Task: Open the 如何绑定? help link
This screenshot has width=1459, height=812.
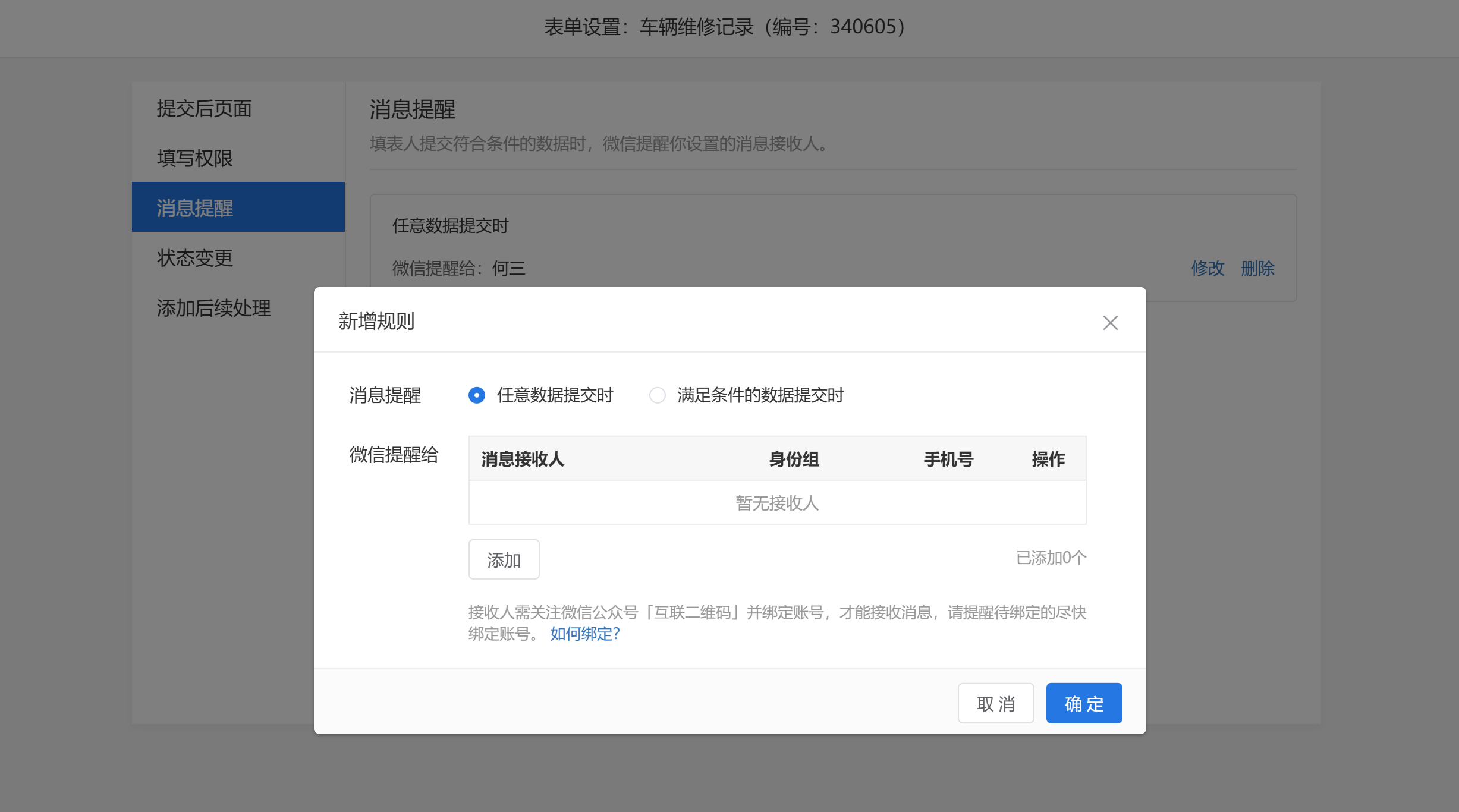Action: [584, 634]
